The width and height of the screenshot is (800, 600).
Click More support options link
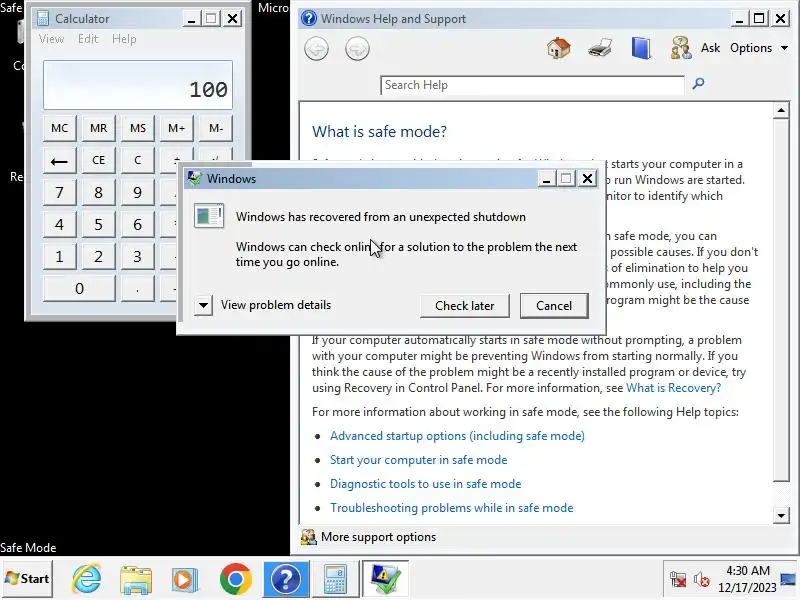[x=379, y=537]
